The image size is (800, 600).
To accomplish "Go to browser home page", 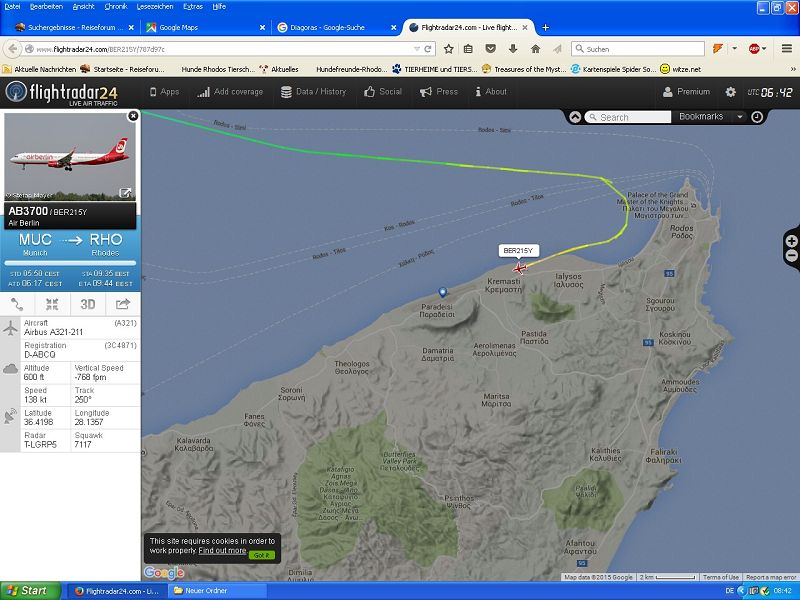I will [x=535, y=49].
